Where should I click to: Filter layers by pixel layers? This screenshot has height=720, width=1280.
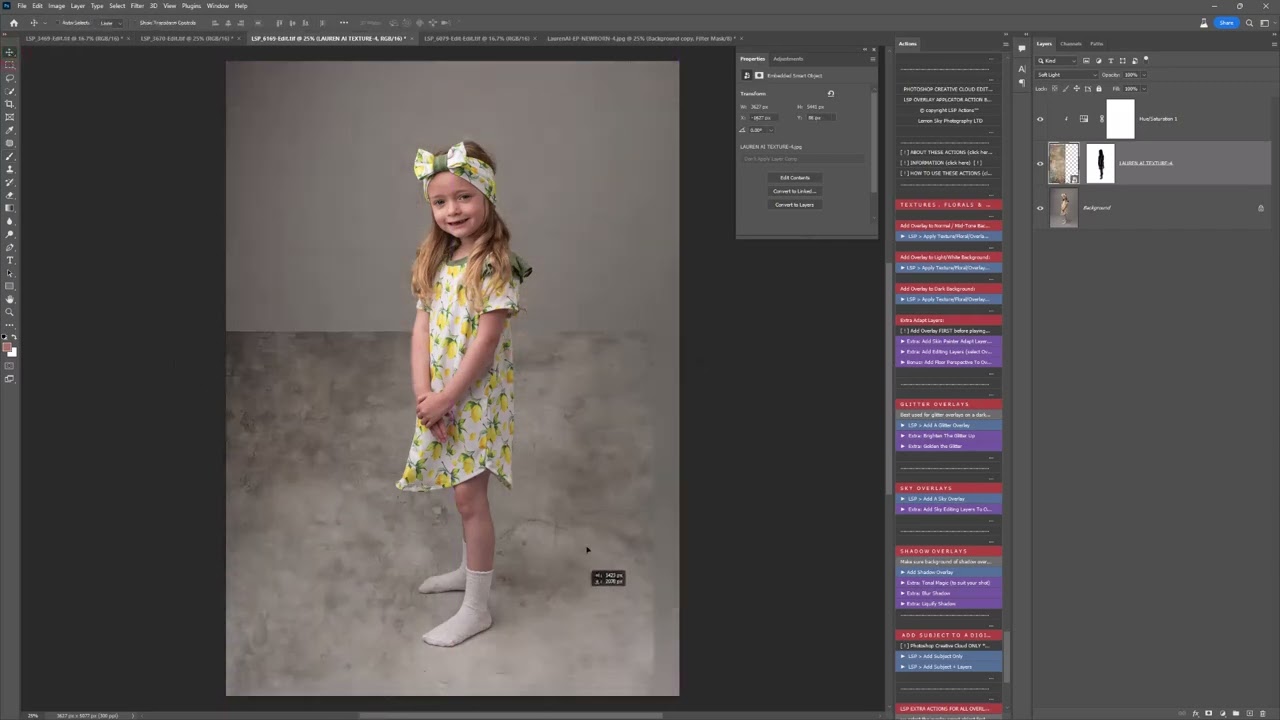pyautogui.click(x=1086, y=60)
